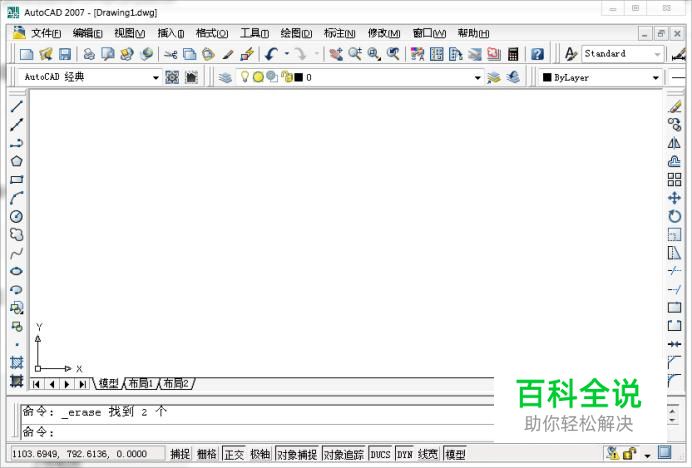Select the Hatch tool

16,362
